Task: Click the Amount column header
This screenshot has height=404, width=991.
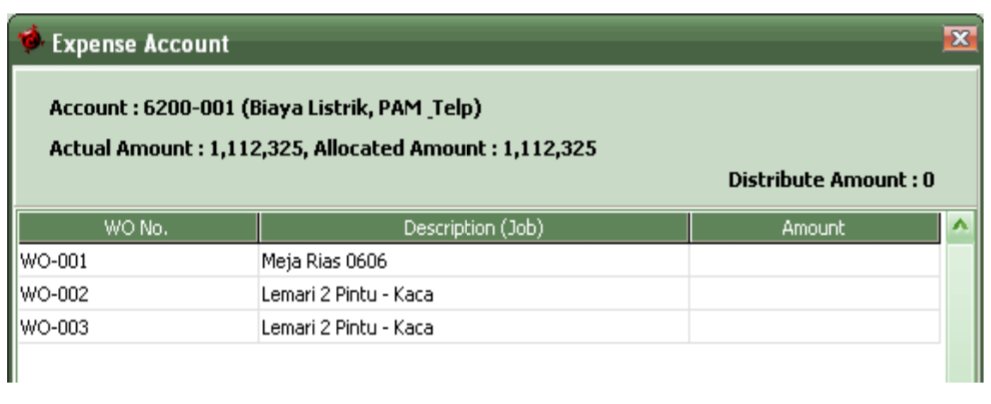Action: tap(814, 228)
